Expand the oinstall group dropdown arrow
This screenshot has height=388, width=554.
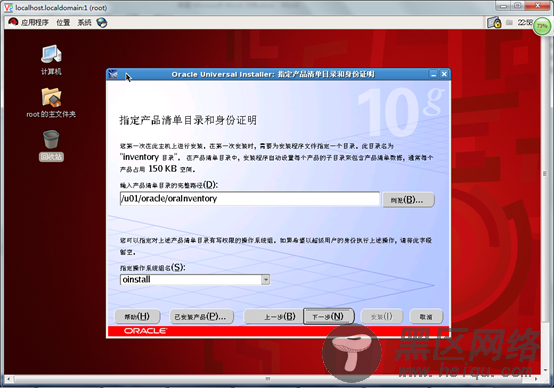point(265,280)
